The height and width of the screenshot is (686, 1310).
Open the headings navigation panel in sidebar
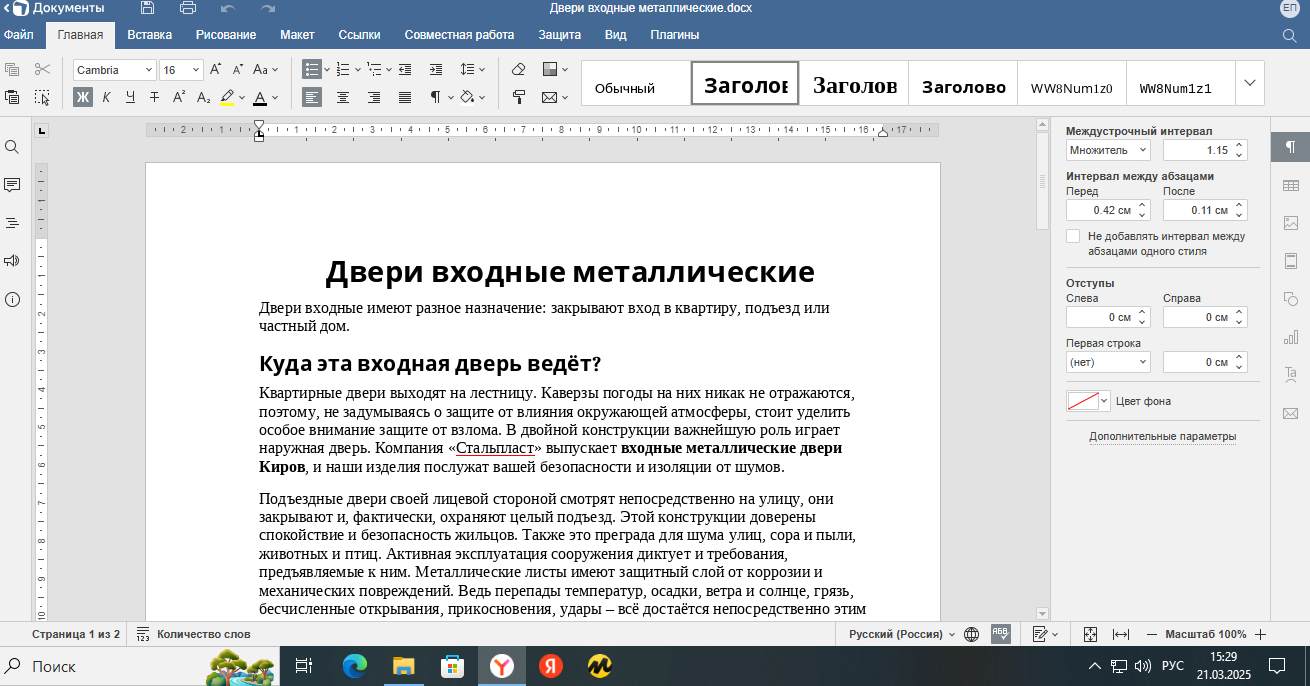coord(12,223)
